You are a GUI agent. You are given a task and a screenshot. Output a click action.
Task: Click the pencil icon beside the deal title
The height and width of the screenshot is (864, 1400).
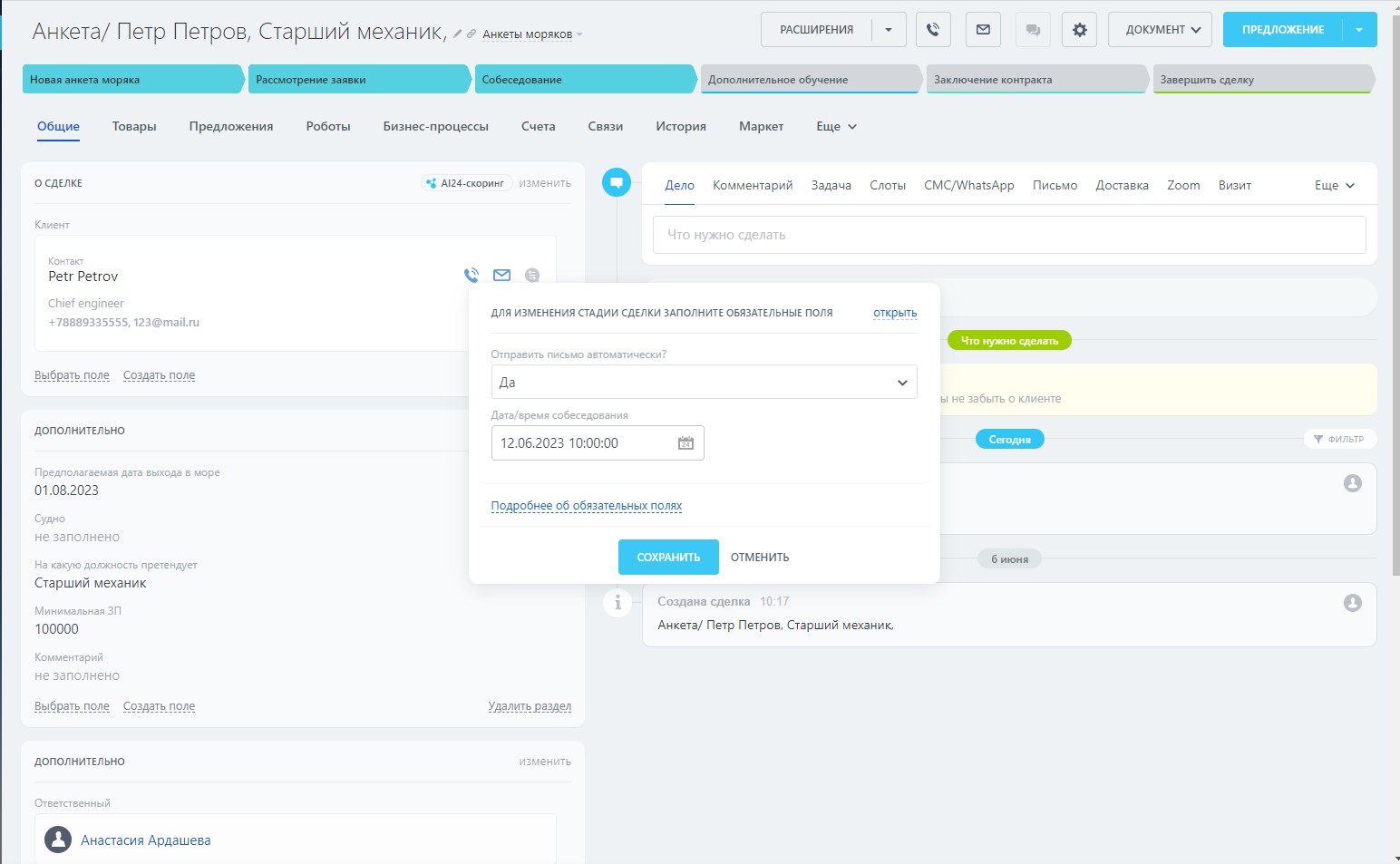click(458, 34)
